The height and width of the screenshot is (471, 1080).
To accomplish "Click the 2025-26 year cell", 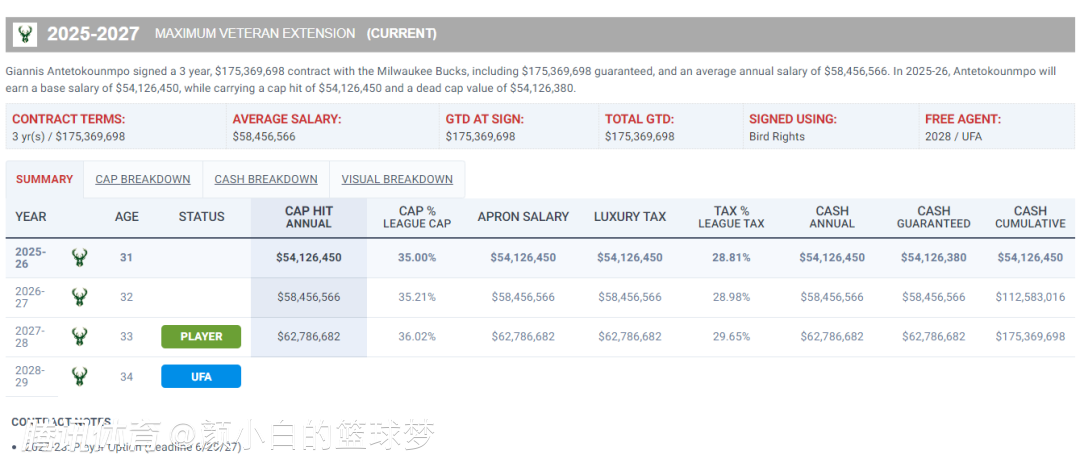I will coord(31,258).
